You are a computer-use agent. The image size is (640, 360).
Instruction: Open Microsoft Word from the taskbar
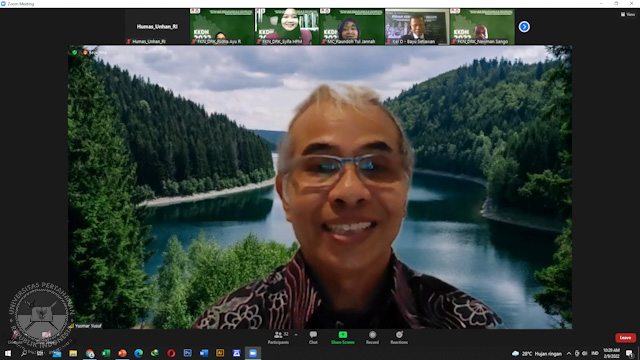pos(204,353)
